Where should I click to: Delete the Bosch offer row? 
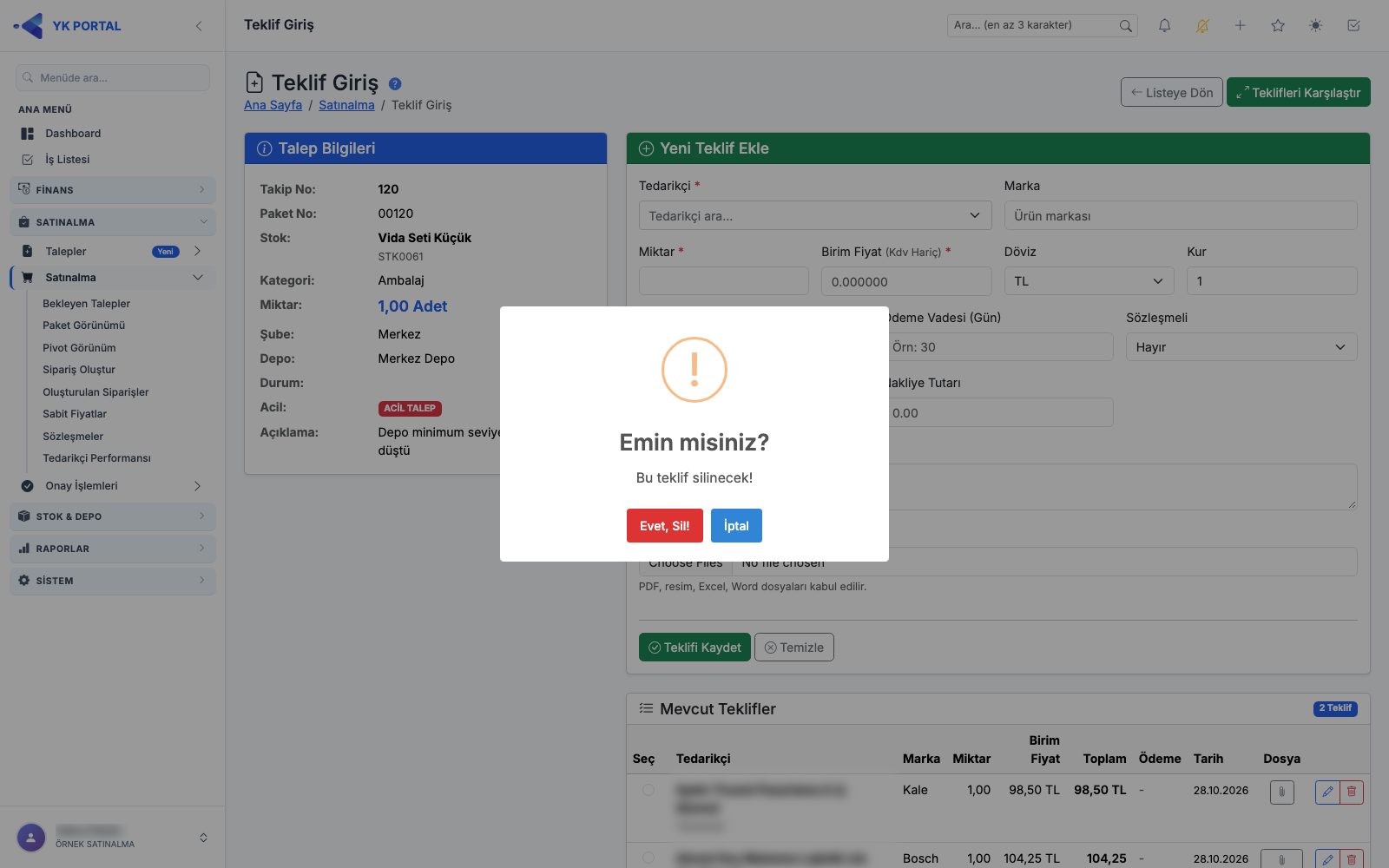[x=1352, y=859]
